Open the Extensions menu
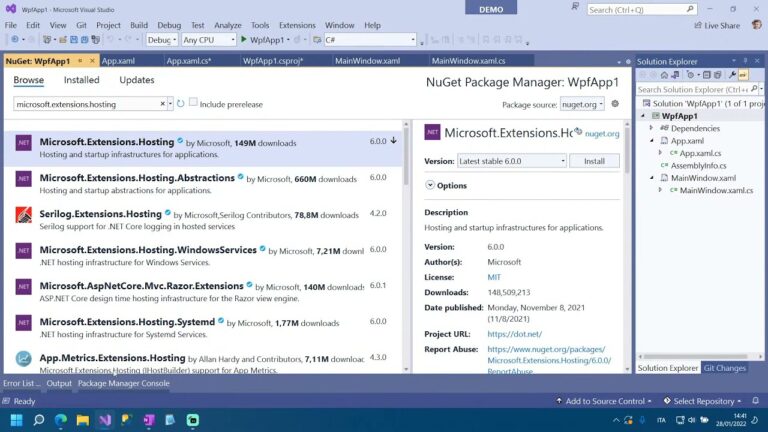The width and height of the screenshot is (768, 432). tap(297, 25)
